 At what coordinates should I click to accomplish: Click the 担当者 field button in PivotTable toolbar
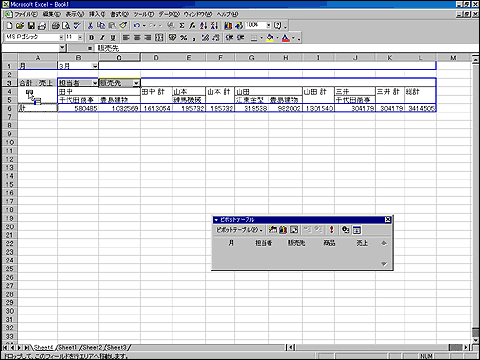[x=264, y=243]
